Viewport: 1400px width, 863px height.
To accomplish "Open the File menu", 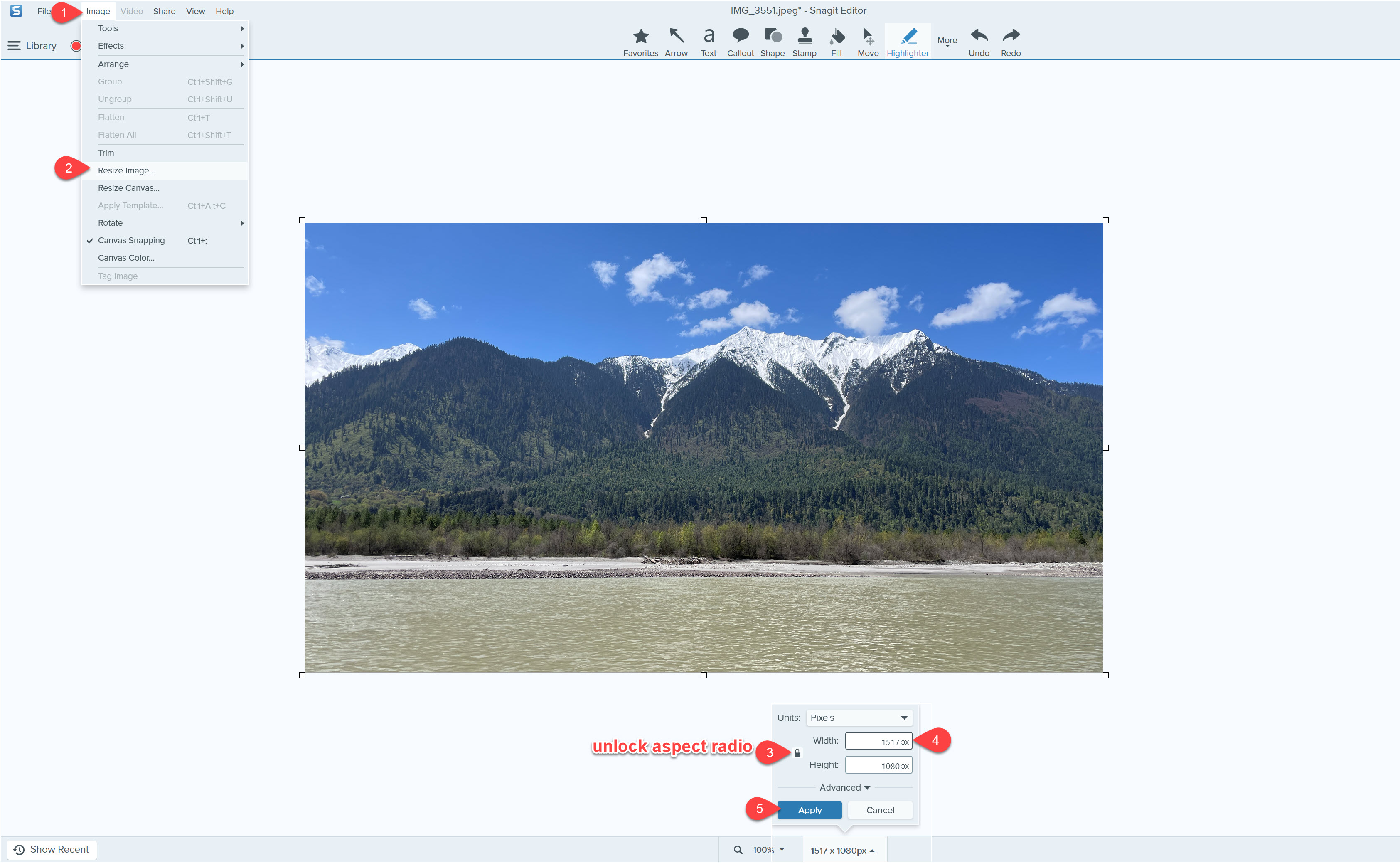I will pyautogui.click(x=44, y=11).
